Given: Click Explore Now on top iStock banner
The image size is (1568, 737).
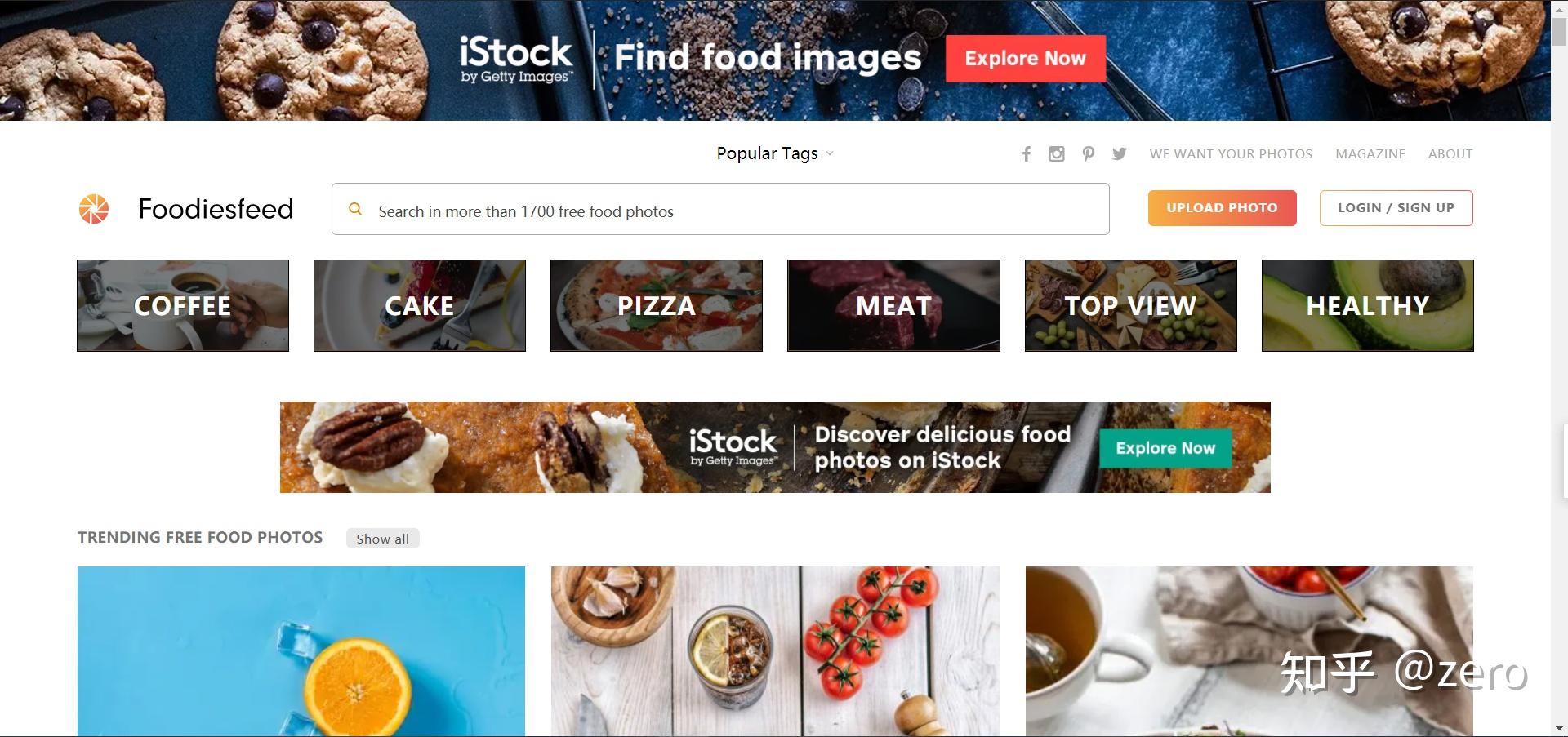Looking at the screenshot, I should coord(1026,59).
